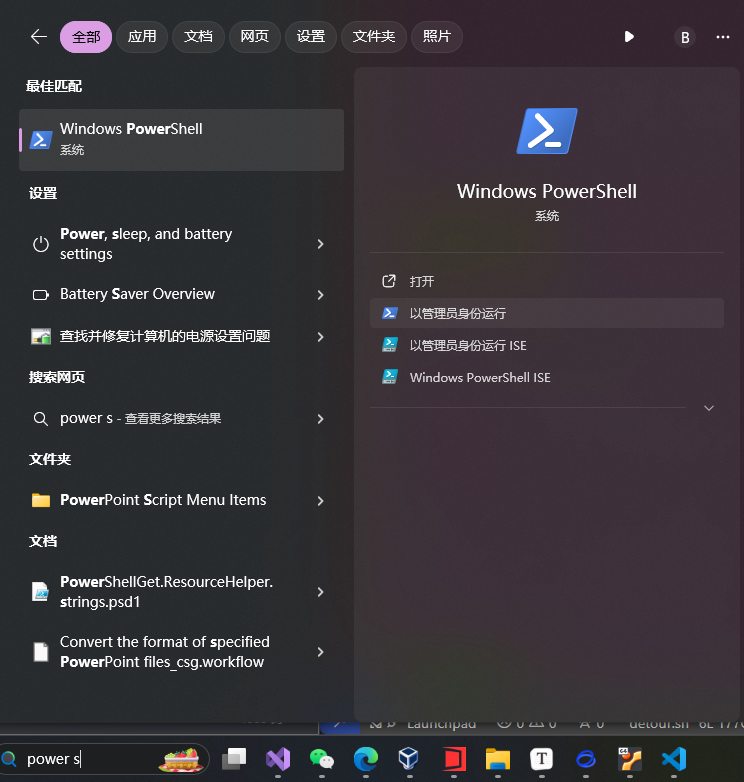Open WeChat from the taskbar
The image size is (744, 782).
(322, 759)
